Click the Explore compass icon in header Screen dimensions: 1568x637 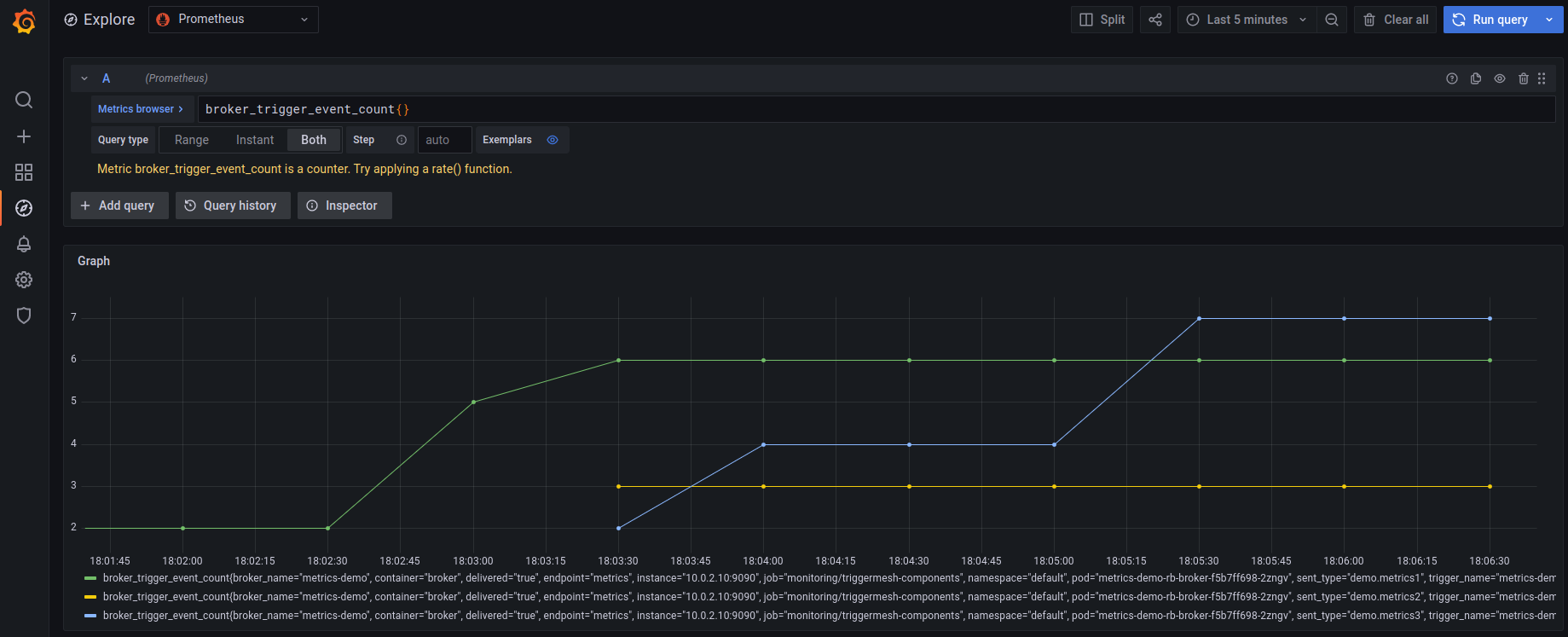pyautogui.click(x=71, y=20)
